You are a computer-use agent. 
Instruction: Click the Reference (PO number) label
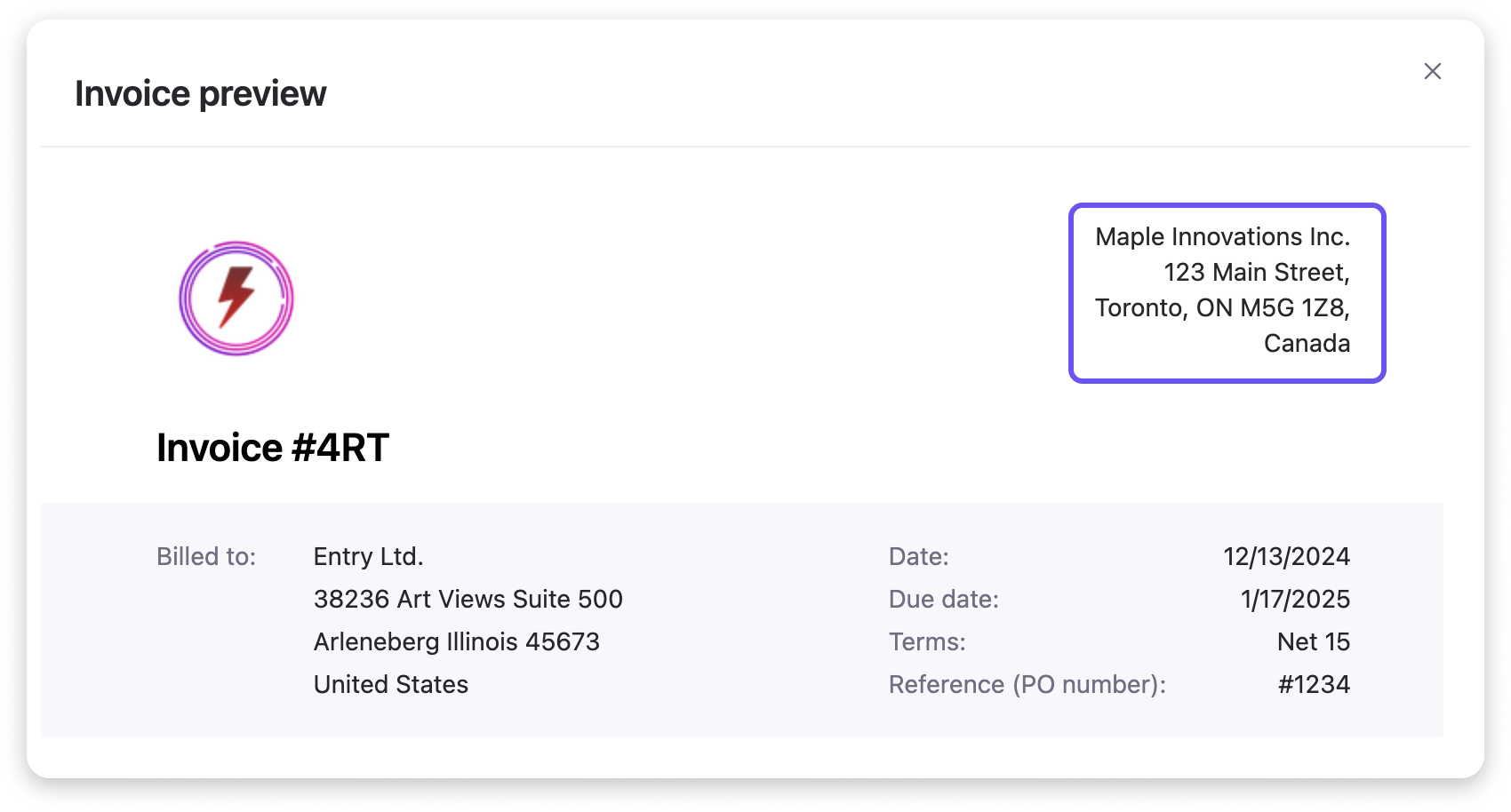[x=1027, y=684]
